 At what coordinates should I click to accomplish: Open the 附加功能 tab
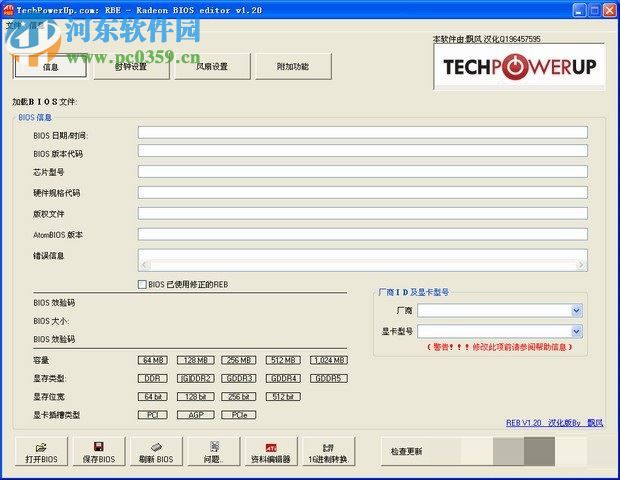pos(293,66)
